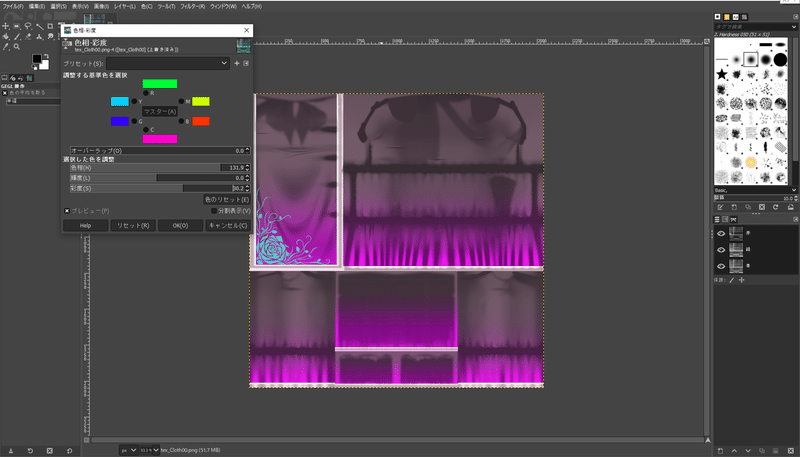Image resolution: width=800 pixels, height=457 pixels.
Task: Raise the layer with up arrow icon
Action: tap(734, 451)
